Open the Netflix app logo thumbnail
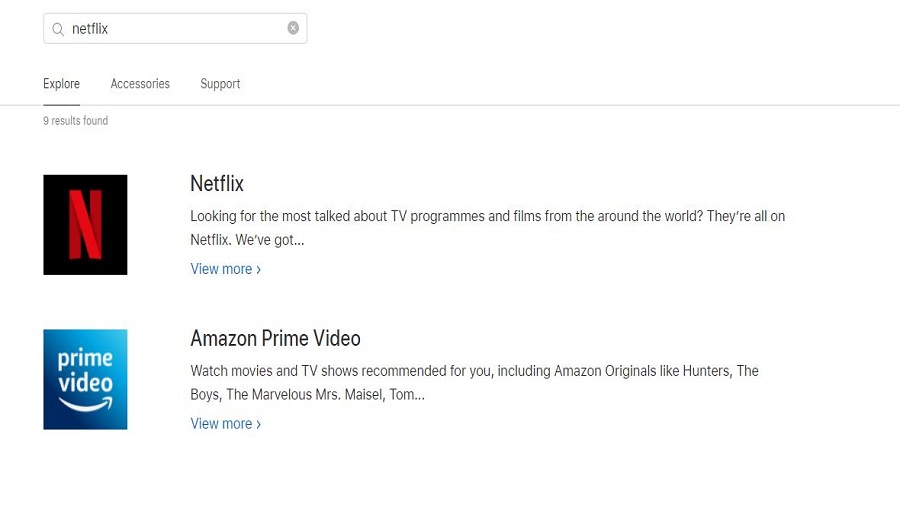Viewport: 900px width, 506px height. tap(85, 225)
